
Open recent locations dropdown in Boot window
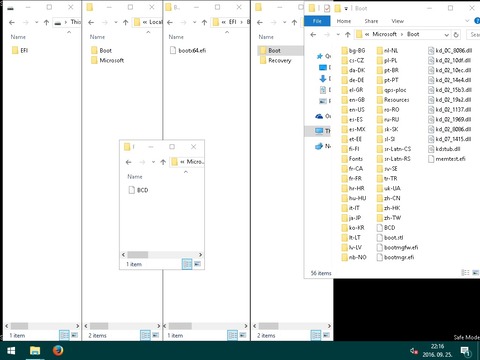click(x=338, y=34)
